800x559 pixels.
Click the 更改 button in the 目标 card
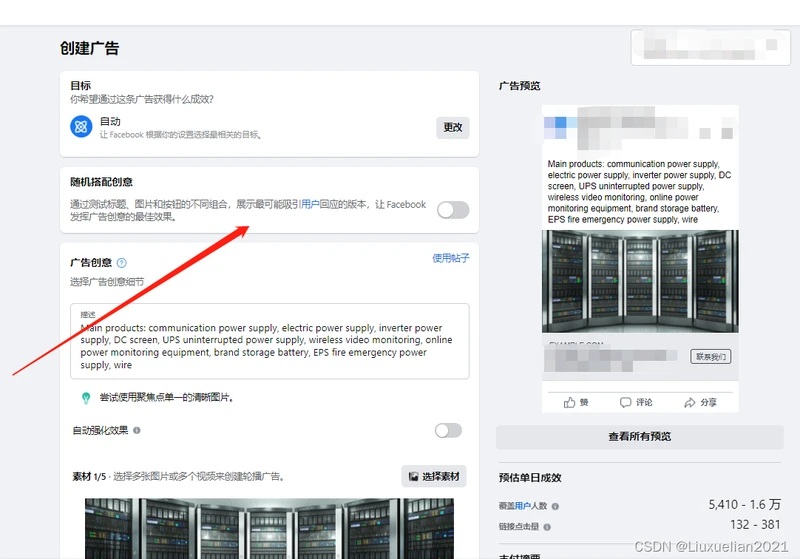[453, 128]
